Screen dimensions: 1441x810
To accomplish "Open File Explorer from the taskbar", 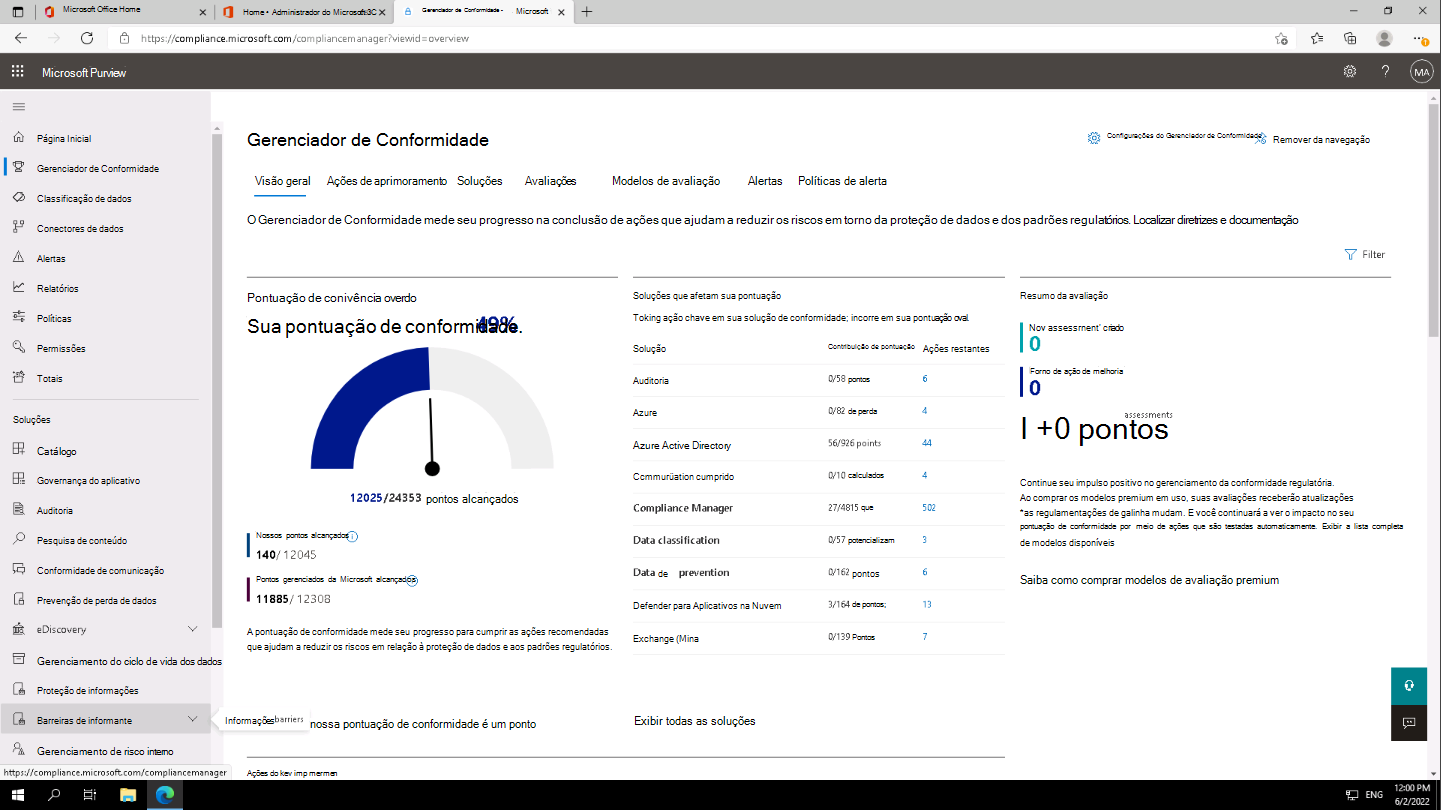I will click(128, 795).
